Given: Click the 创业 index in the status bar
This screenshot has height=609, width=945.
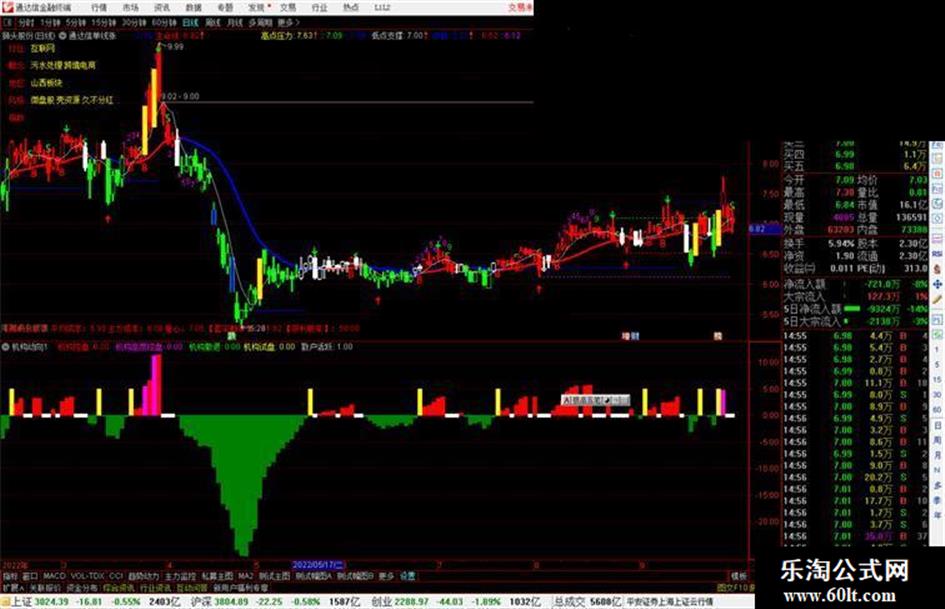Looking at the screenshot, I should [381, 602].
